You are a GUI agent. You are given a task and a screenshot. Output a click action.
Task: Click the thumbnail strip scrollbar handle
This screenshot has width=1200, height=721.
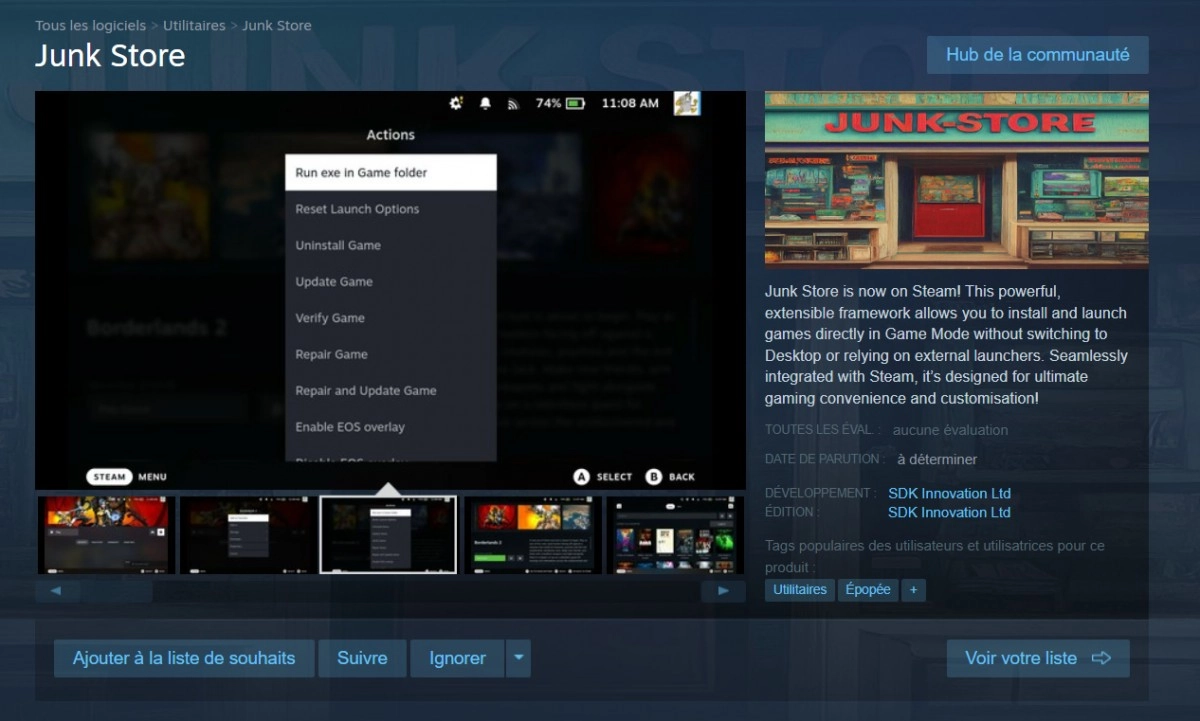(116, 591)
